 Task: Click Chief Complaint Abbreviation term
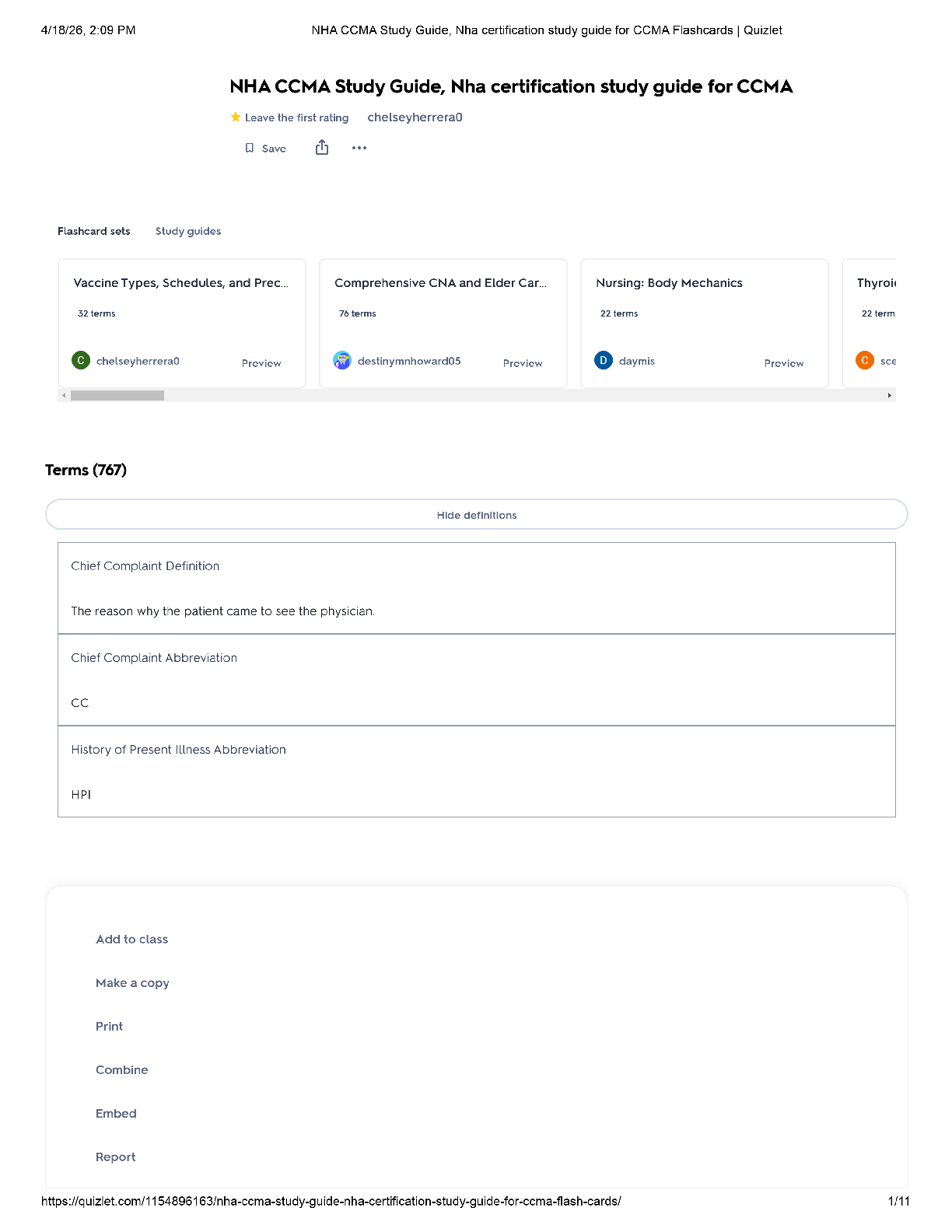154,658
